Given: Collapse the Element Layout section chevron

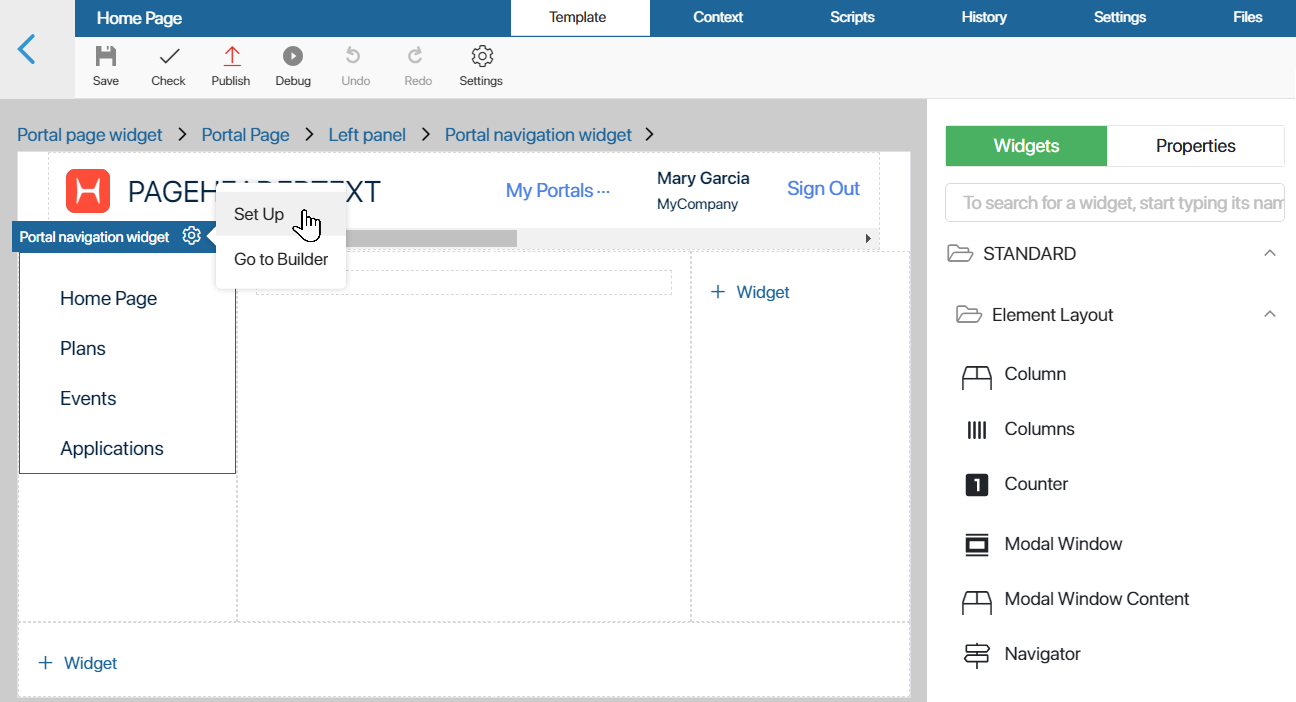Looking at the screenshot, I should pyautogui.click(x=1270, y=314).
